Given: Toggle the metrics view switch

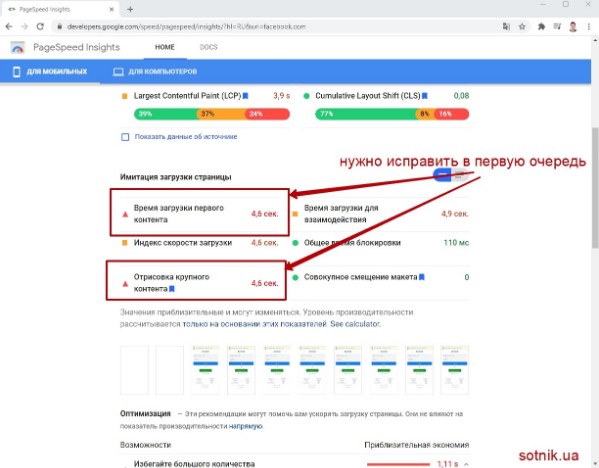Looking at the screenshot, I should pyautogui.click(x=450, y=175).
